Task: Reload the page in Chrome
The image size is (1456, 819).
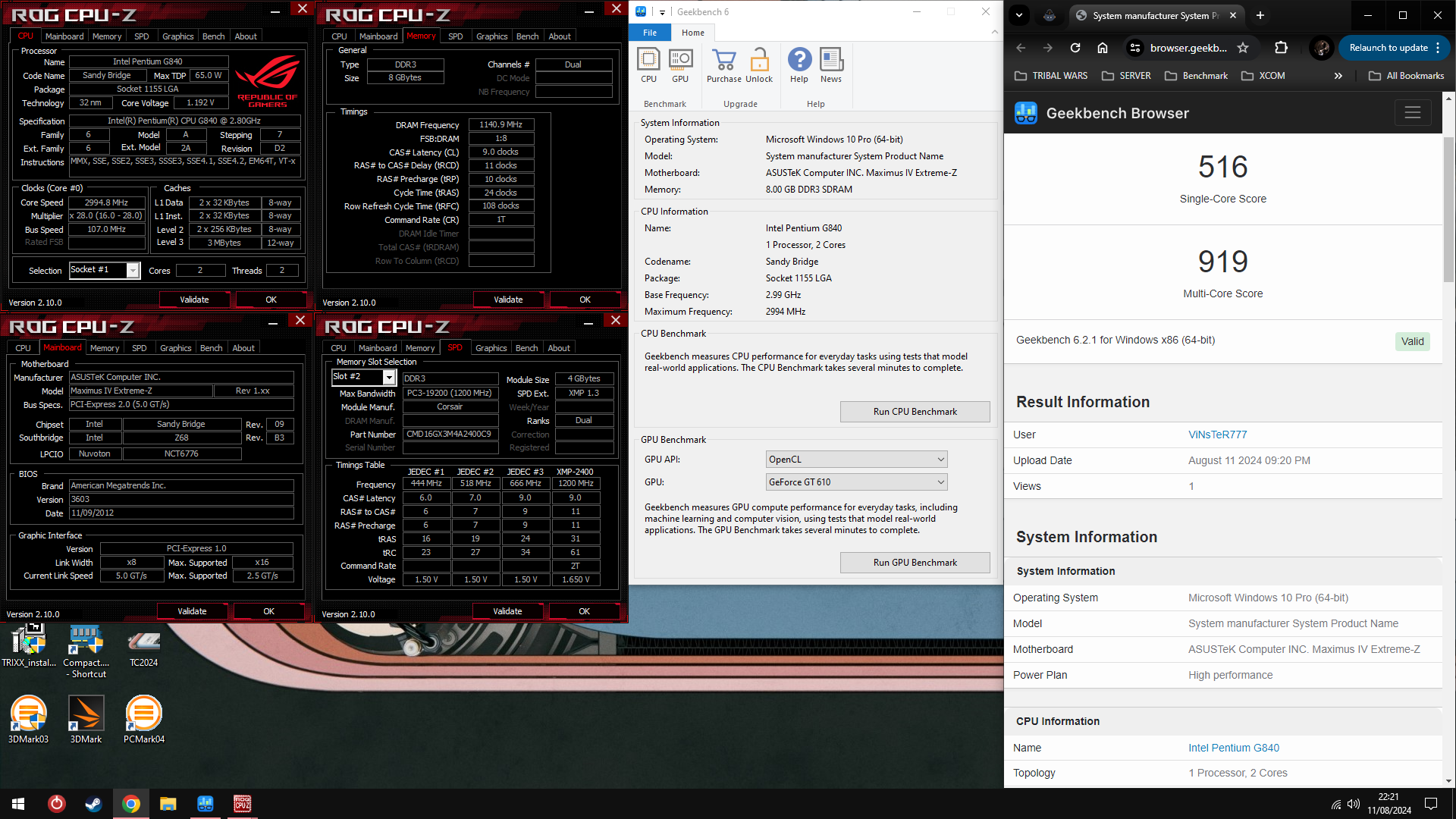Action: (1075, 48)
